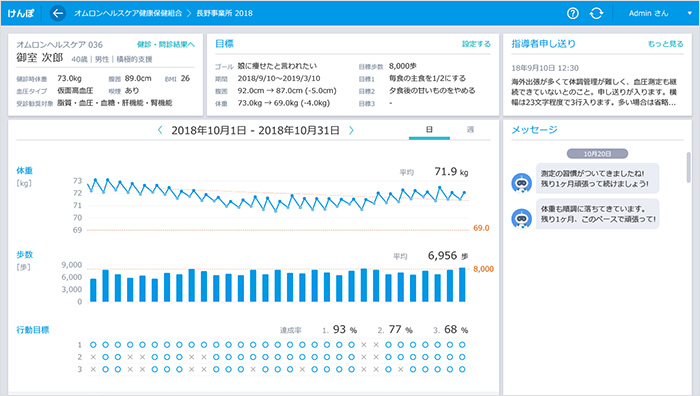Viewport: 700px width, 396px height.
Task: Click the 10月20日 date badge
Action: pyautogui.click(x=597, y=154)
